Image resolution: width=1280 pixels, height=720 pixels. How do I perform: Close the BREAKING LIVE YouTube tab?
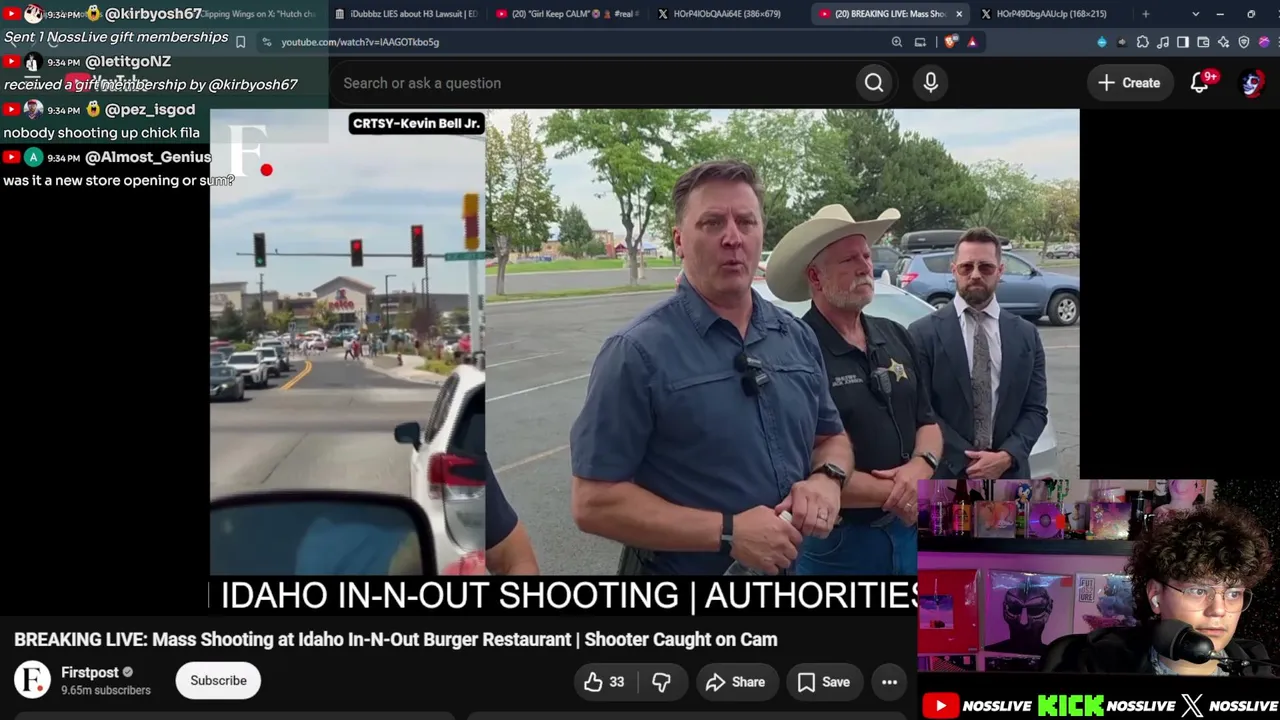959,14
